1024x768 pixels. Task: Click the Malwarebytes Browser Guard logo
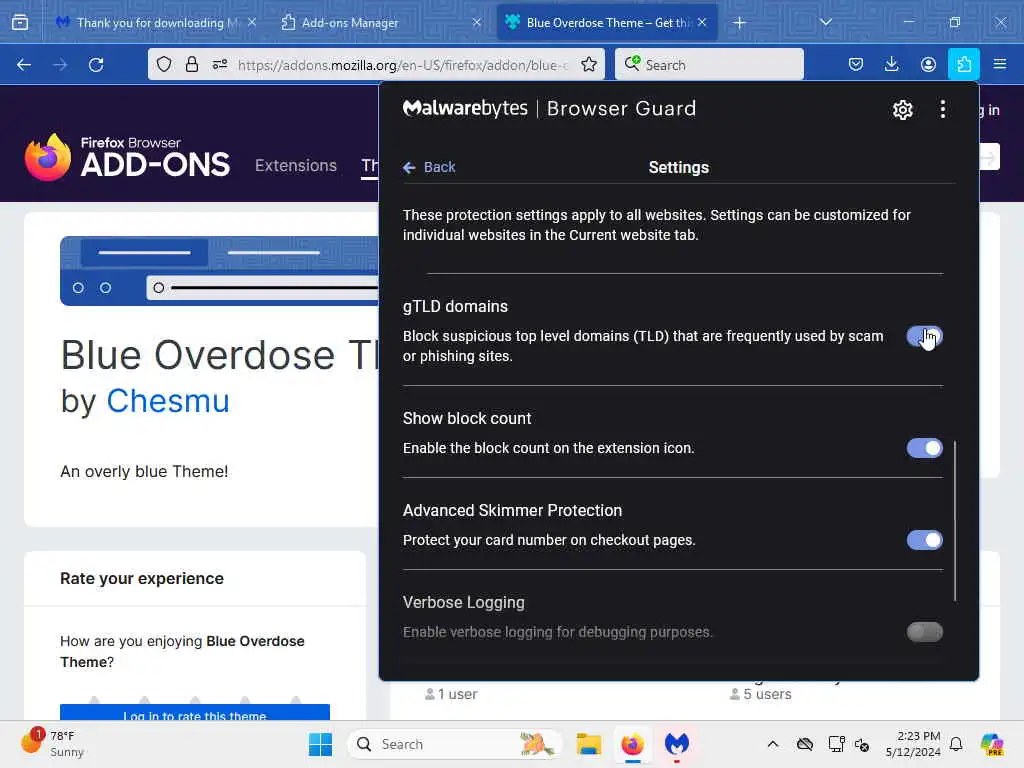coord(549,108)
